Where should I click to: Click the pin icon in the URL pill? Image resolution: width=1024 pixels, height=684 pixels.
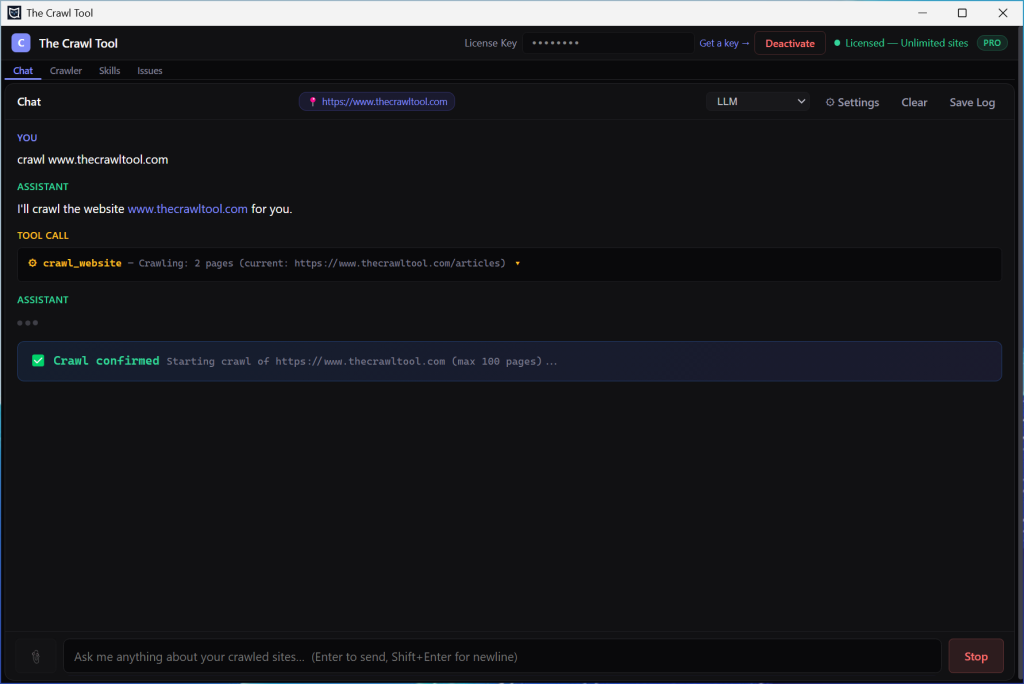click(x=313, y=101)
